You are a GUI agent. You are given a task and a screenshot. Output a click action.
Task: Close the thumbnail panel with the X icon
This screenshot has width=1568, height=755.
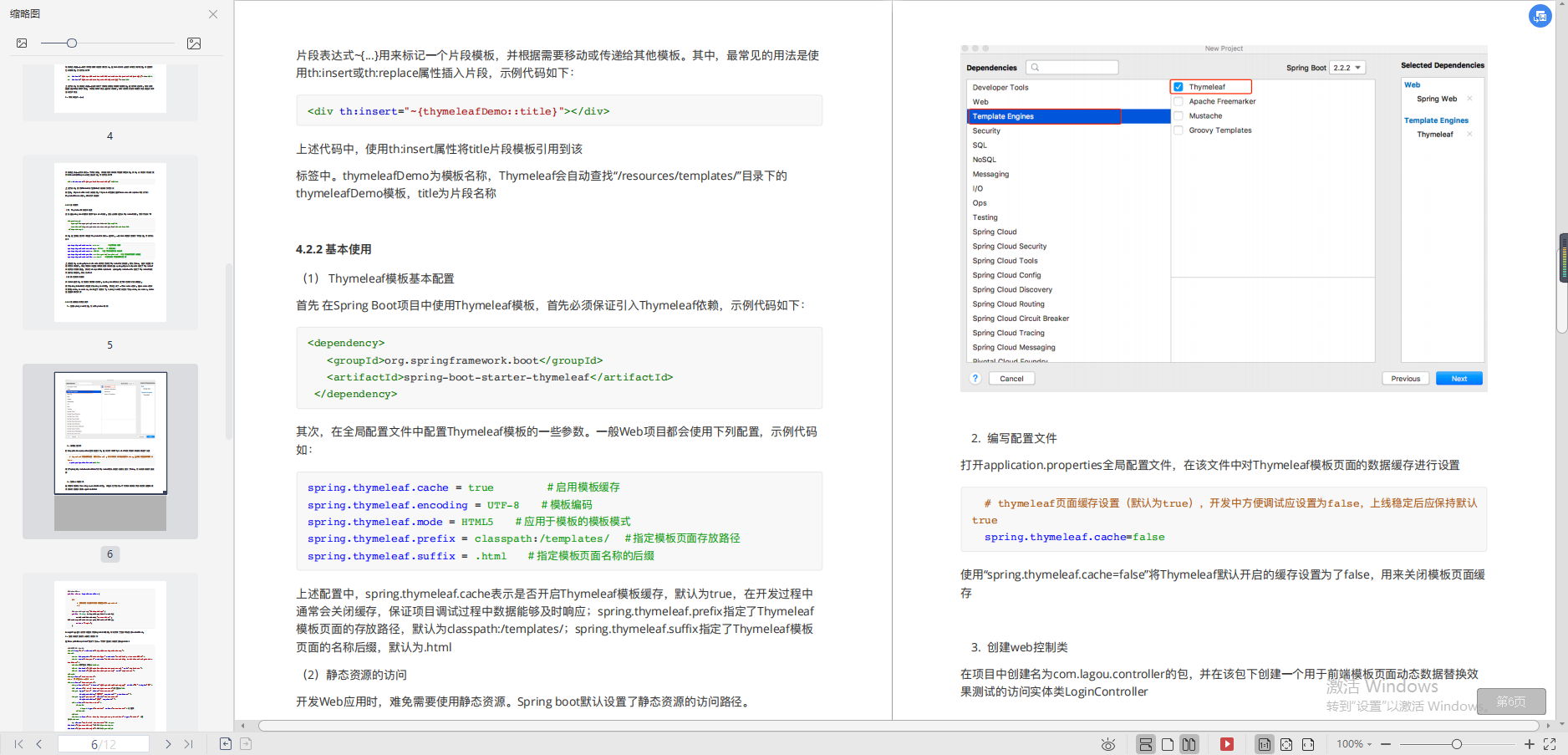click(213, 14)
